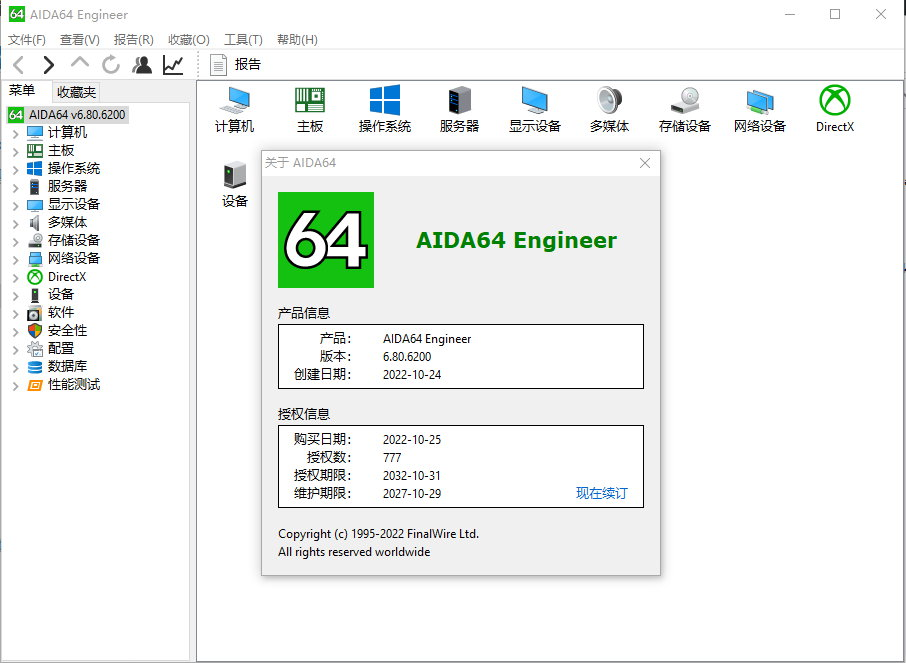Refresh using the circular arrow toolbar icon
The width and height of the screenshot is (906, 663).
click(111, 65)
